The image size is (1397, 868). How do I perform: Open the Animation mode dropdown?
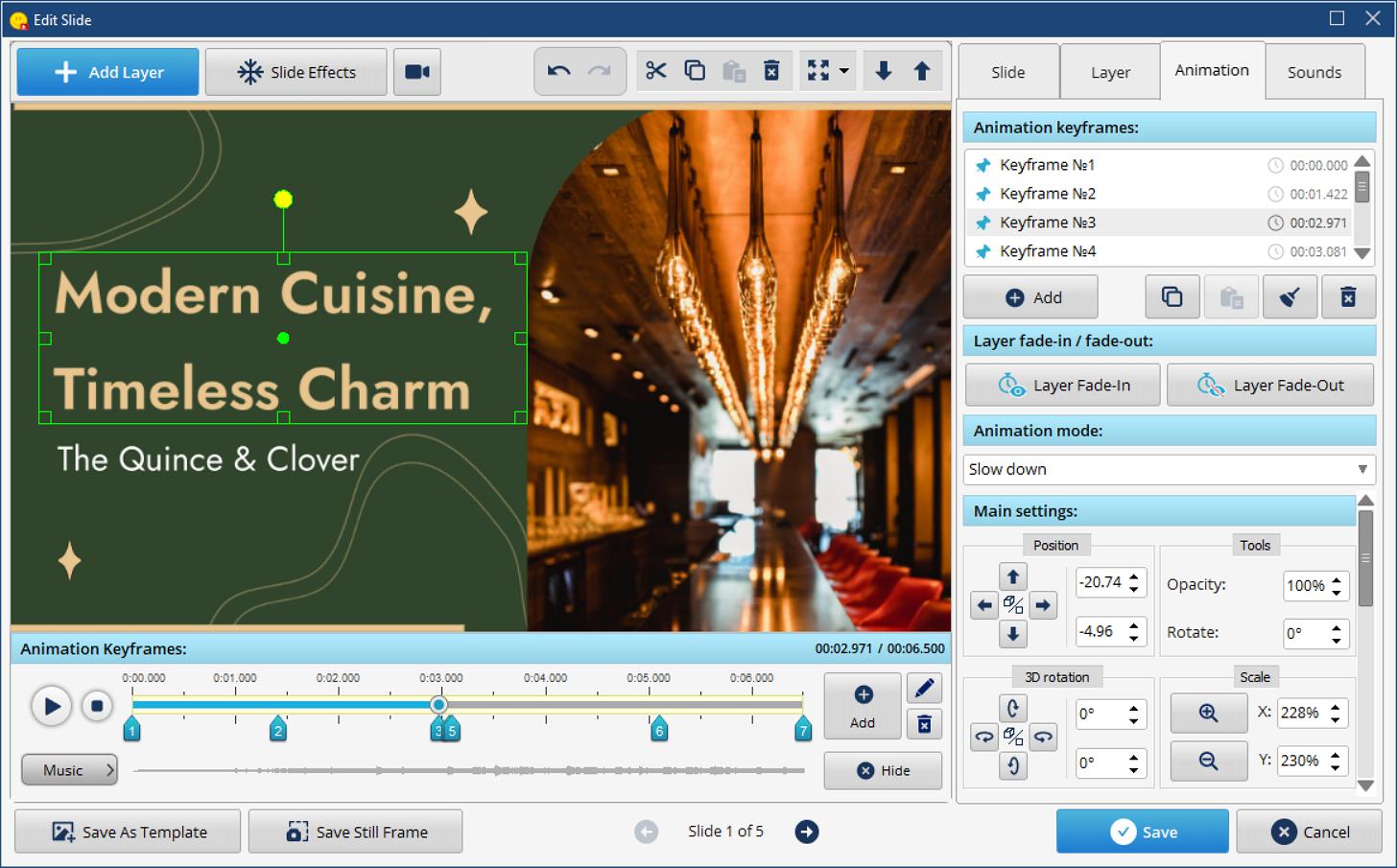click(1169, 469)
